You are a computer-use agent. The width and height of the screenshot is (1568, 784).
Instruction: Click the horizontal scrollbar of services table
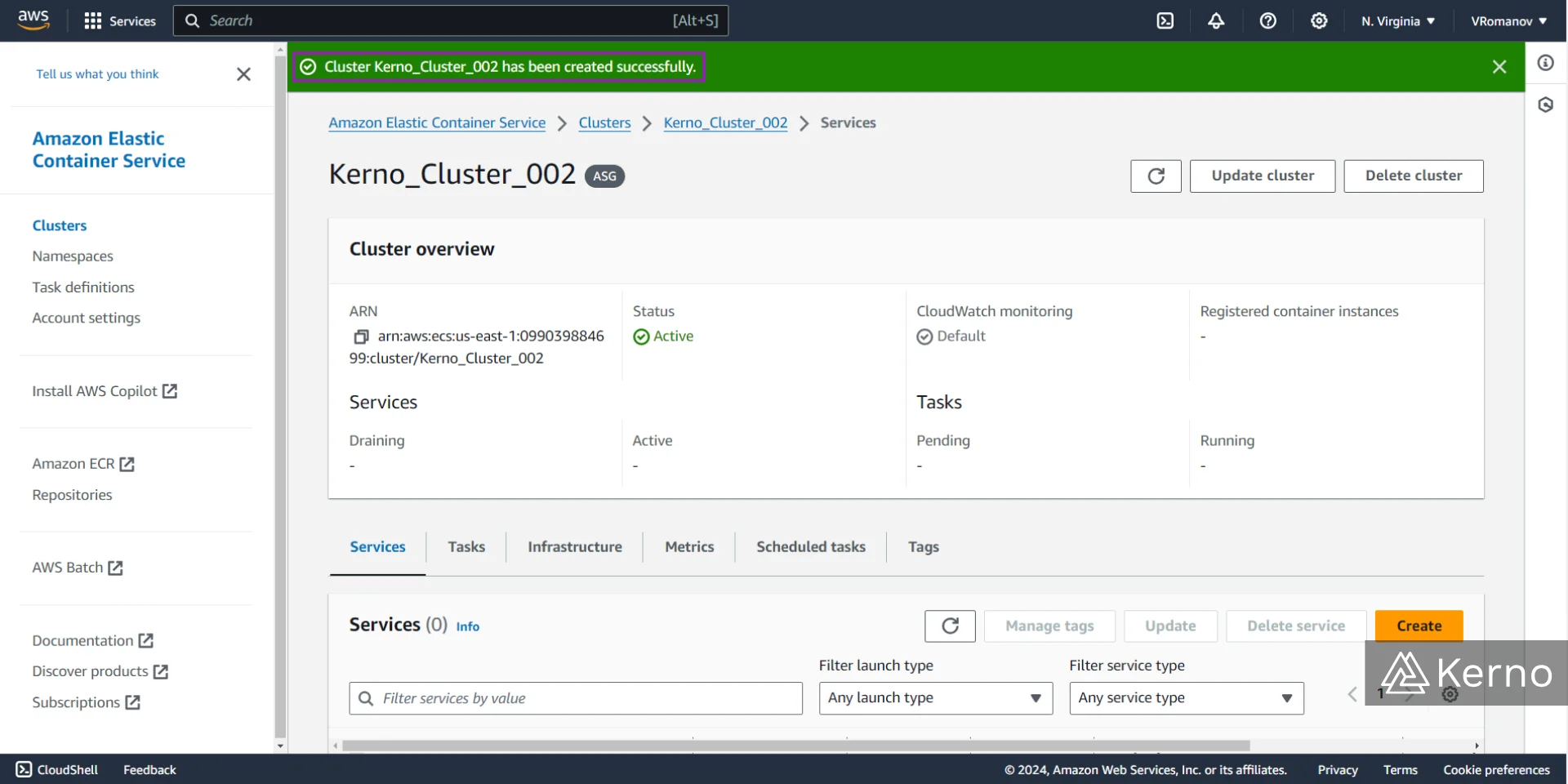(796, 746)
